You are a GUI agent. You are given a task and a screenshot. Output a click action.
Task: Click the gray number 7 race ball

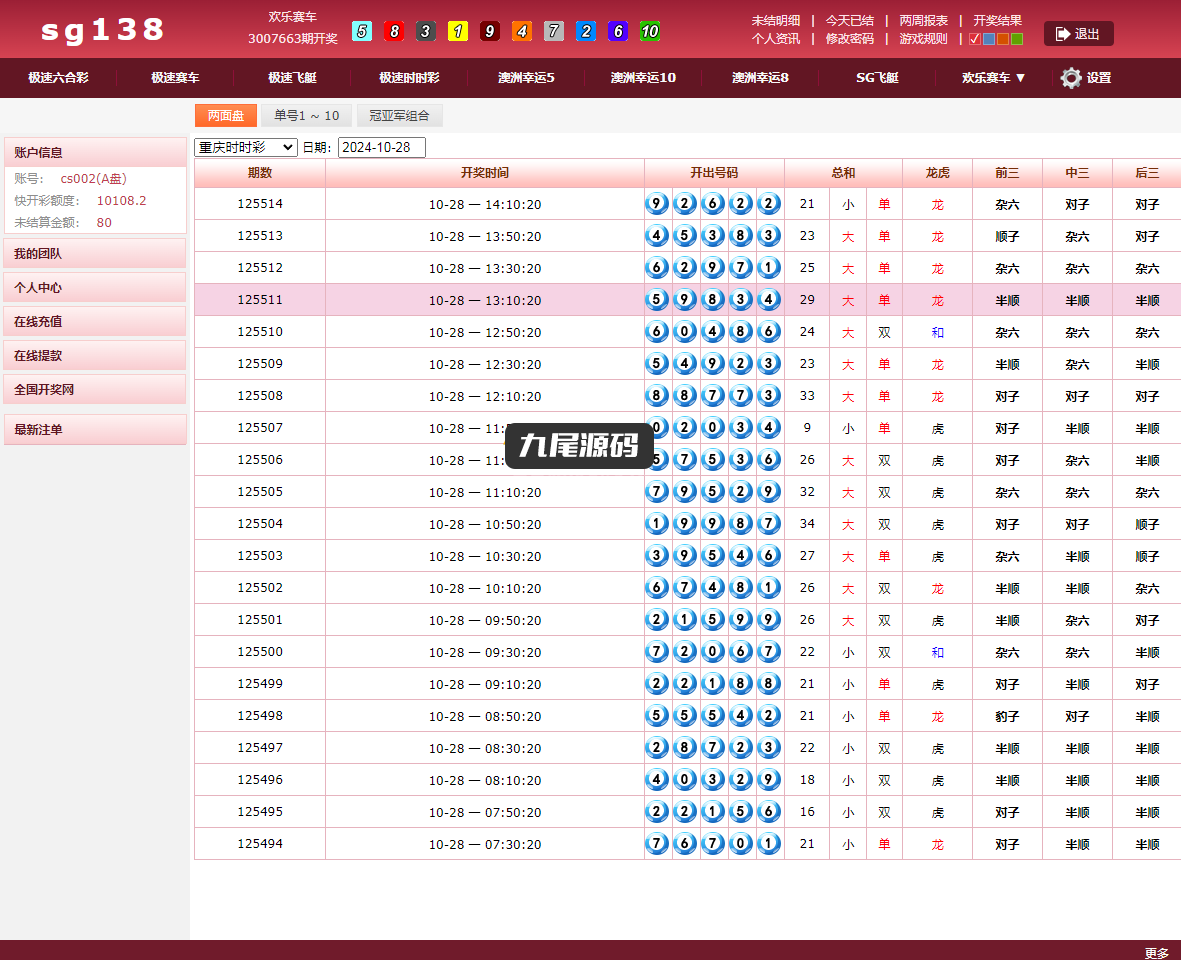[x=554, y=31]
